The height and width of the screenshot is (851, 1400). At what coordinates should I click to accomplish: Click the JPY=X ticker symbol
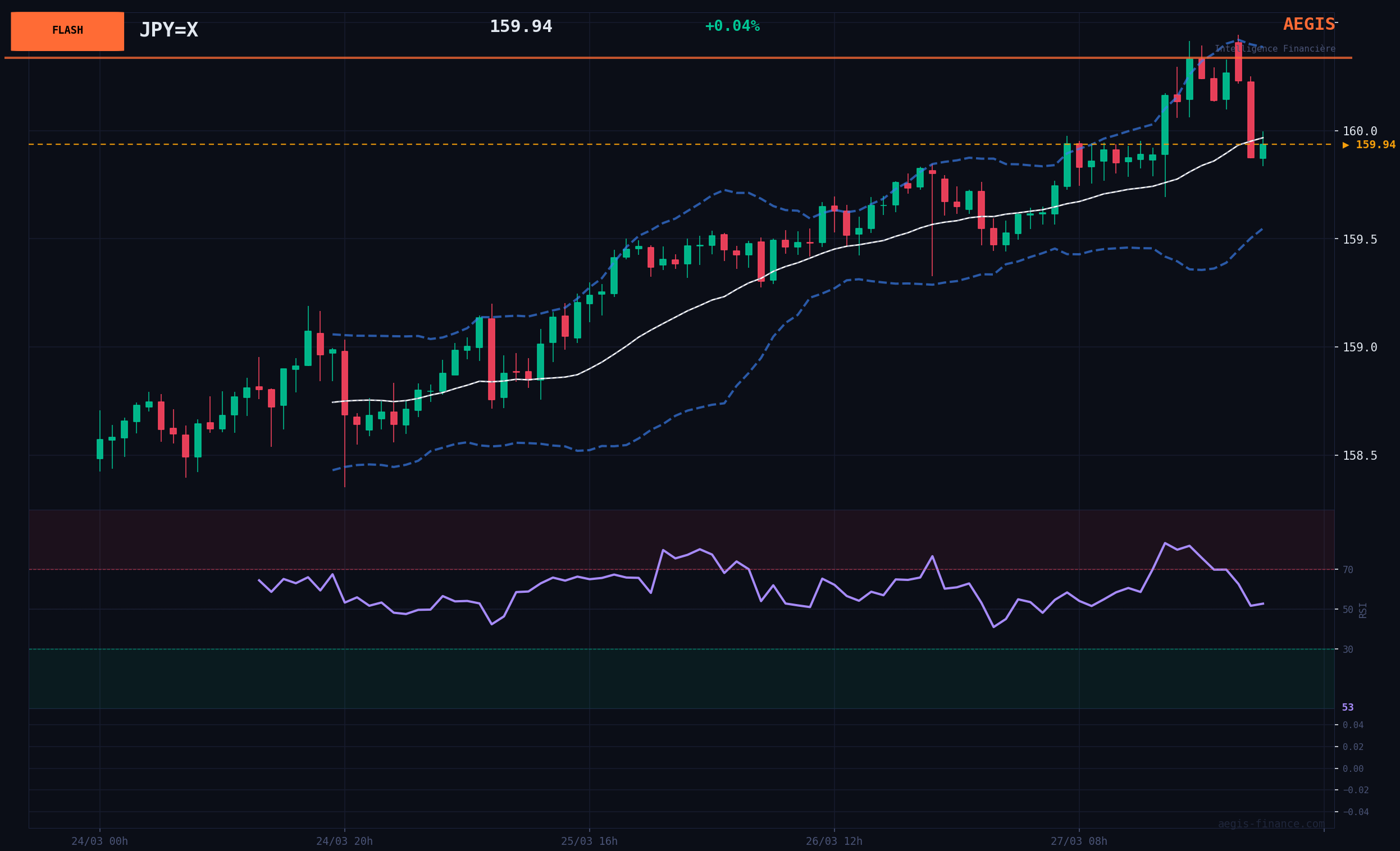coord(168,30)
